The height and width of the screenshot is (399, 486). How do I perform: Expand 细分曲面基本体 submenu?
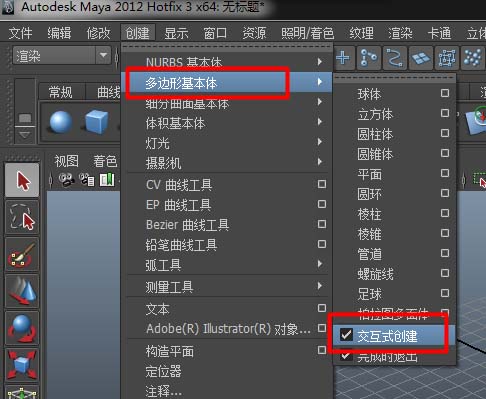[227, 103]
